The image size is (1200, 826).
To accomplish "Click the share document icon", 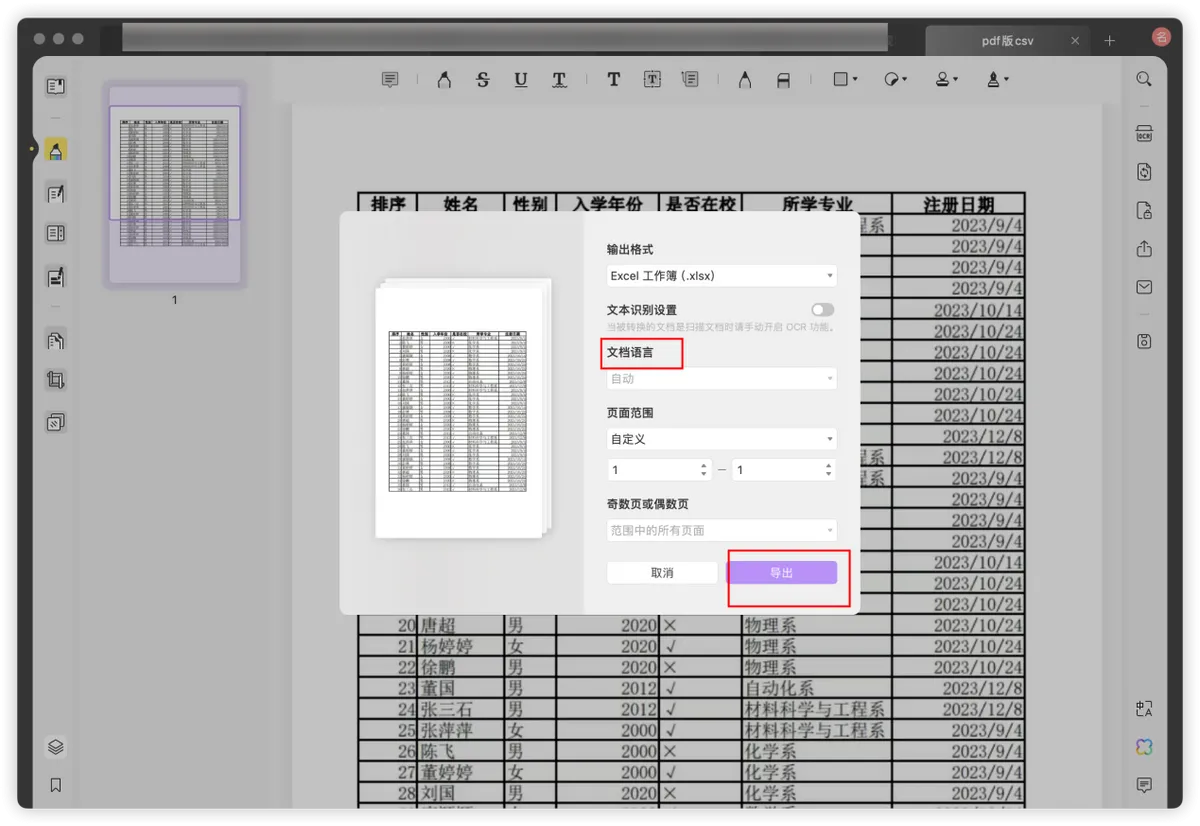I will [1144, 249].
